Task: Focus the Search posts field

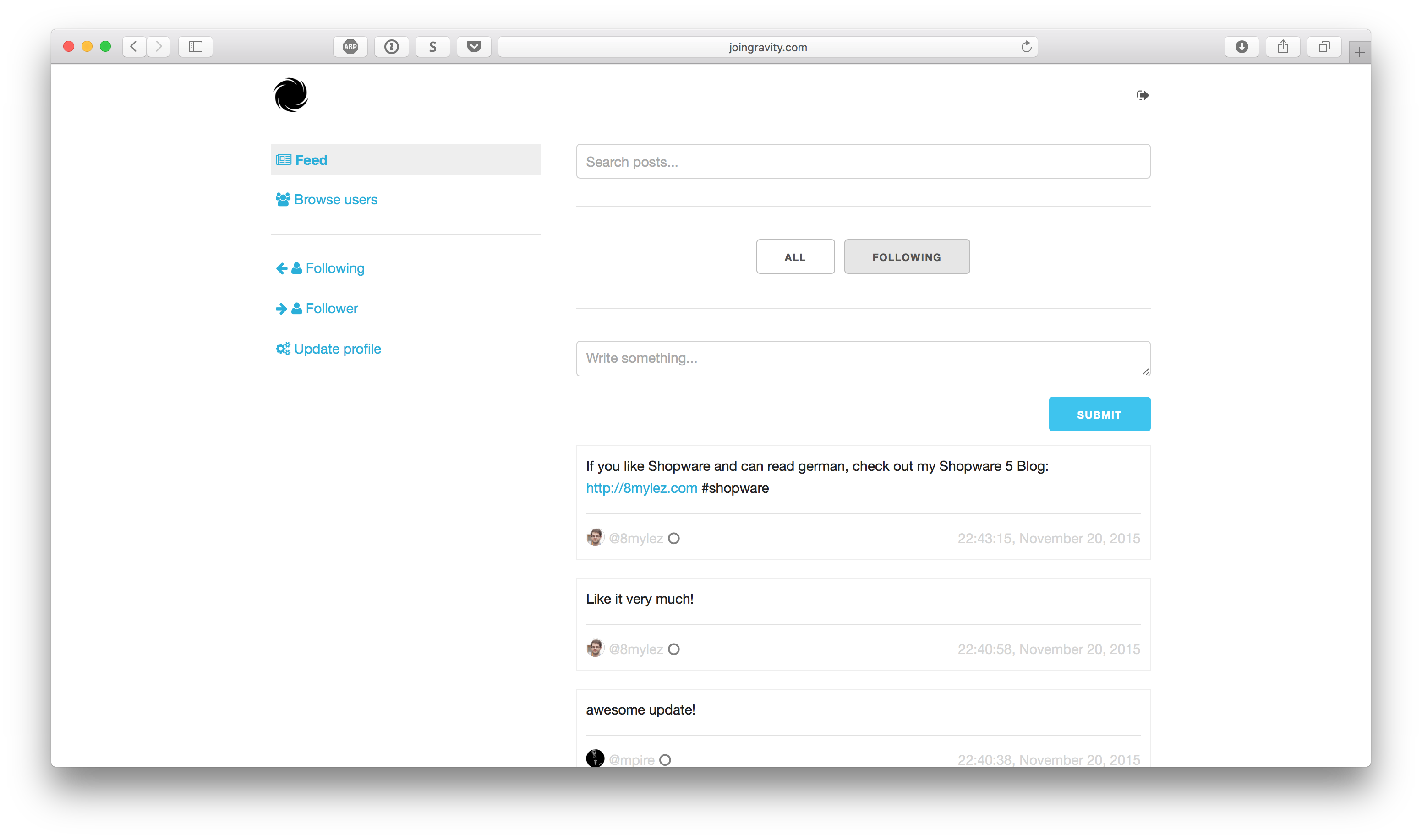Action: click(863, 162)
